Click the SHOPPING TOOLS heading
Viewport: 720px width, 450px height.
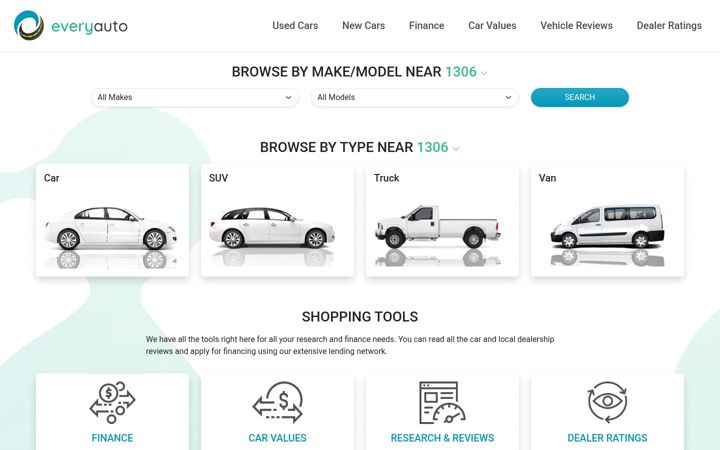tap(360, 317)
